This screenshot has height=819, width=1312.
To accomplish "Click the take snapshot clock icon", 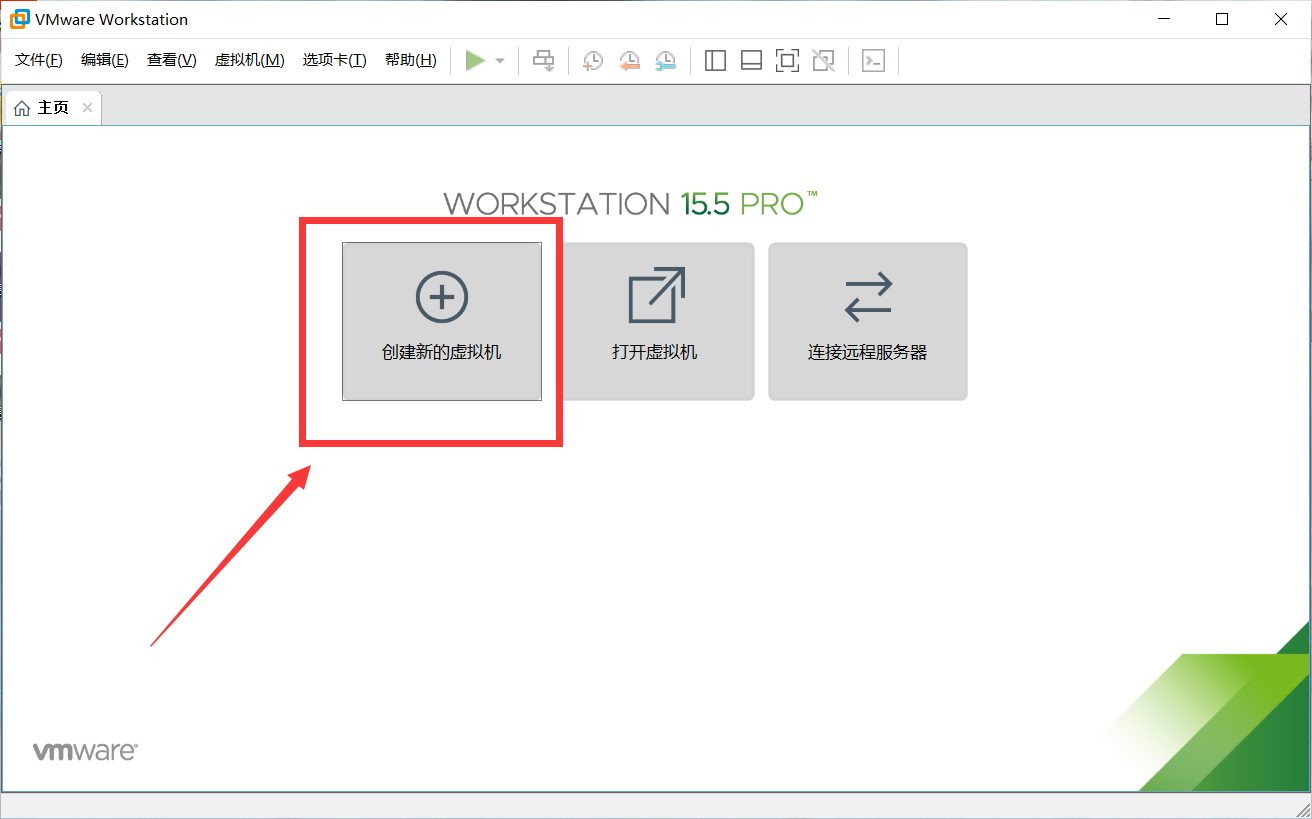I will [x=593, y=61].
